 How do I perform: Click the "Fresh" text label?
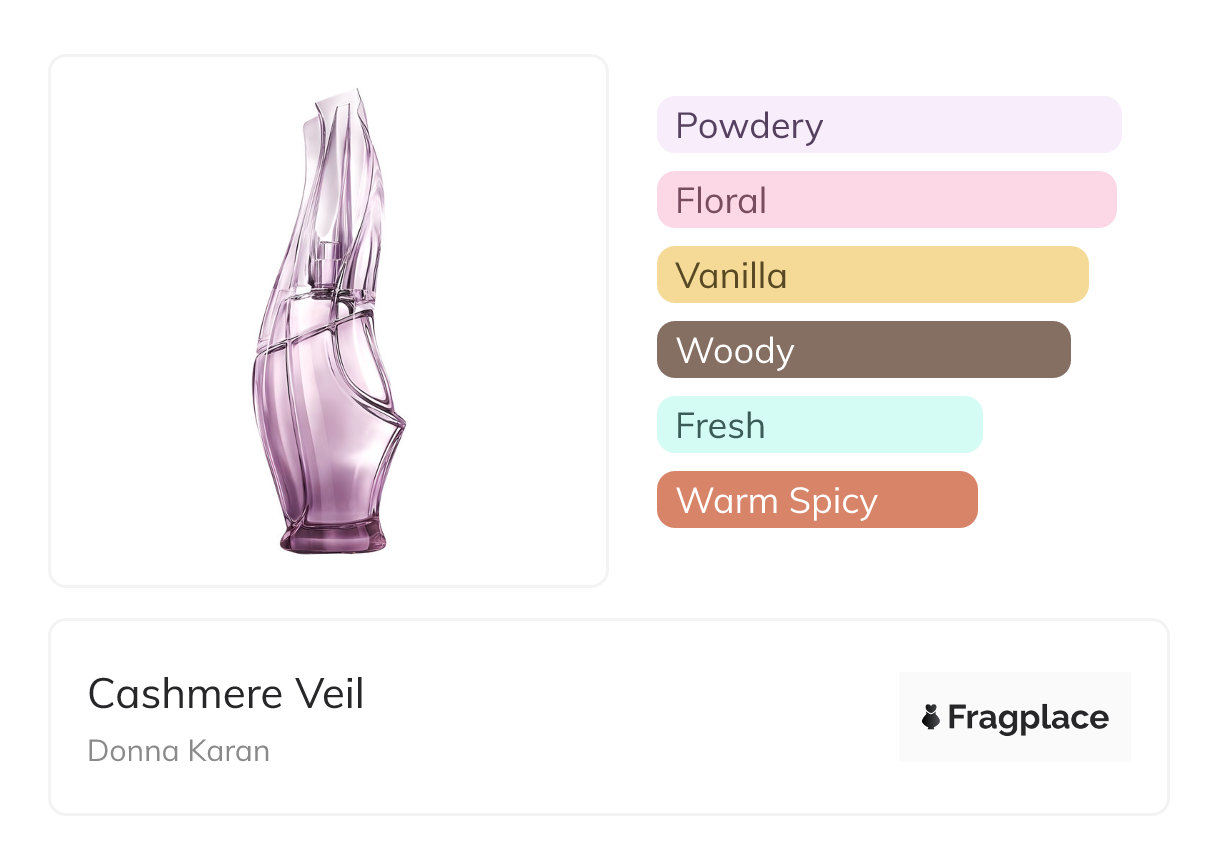point(720,426)
